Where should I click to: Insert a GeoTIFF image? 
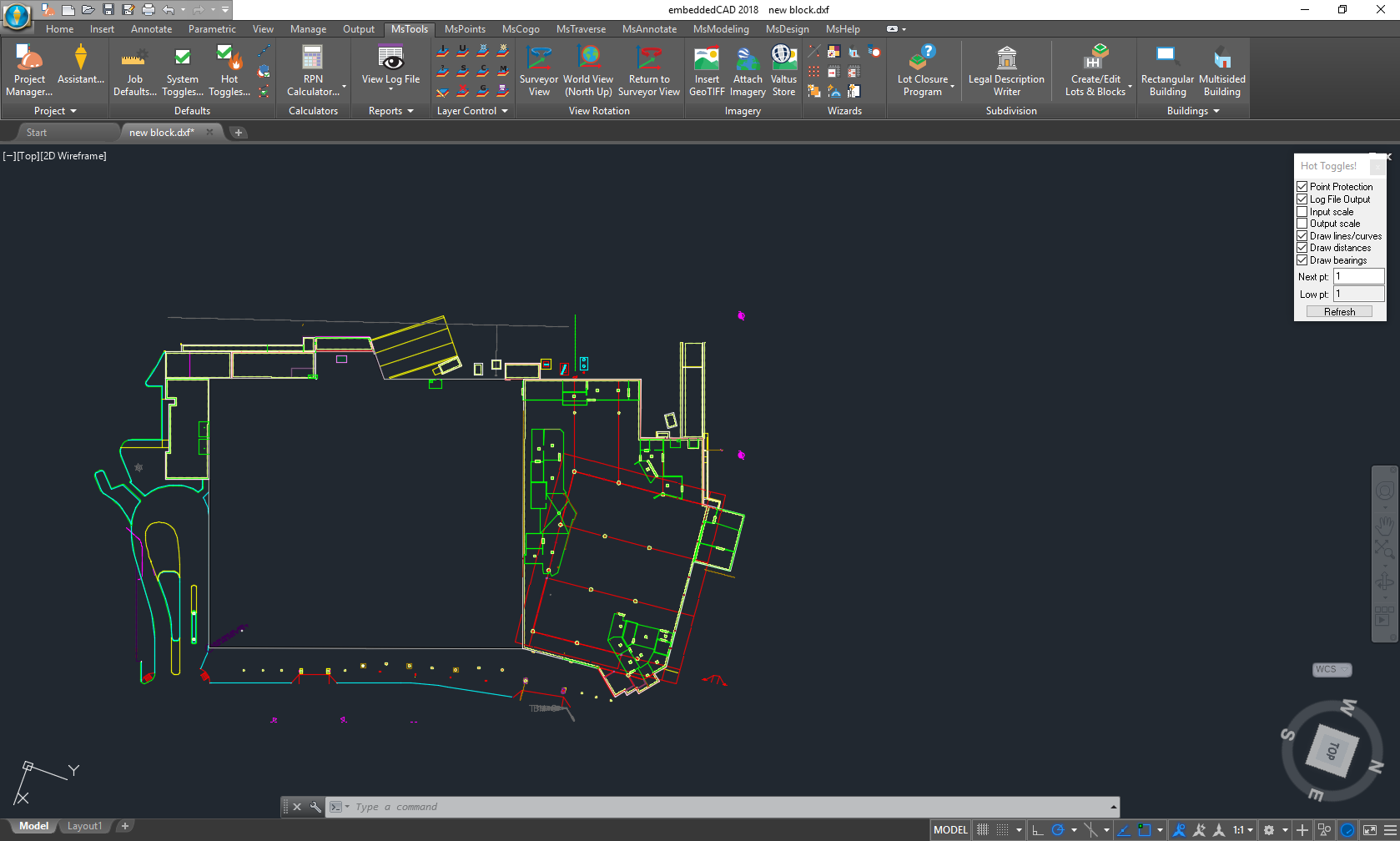(707, 70)
